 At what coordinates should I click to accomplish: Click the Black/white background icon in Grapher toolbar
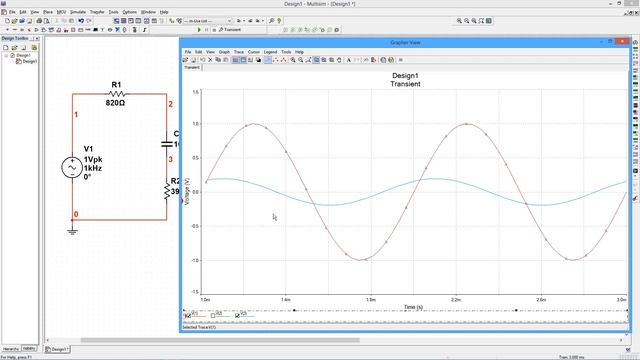coord(258,60)
